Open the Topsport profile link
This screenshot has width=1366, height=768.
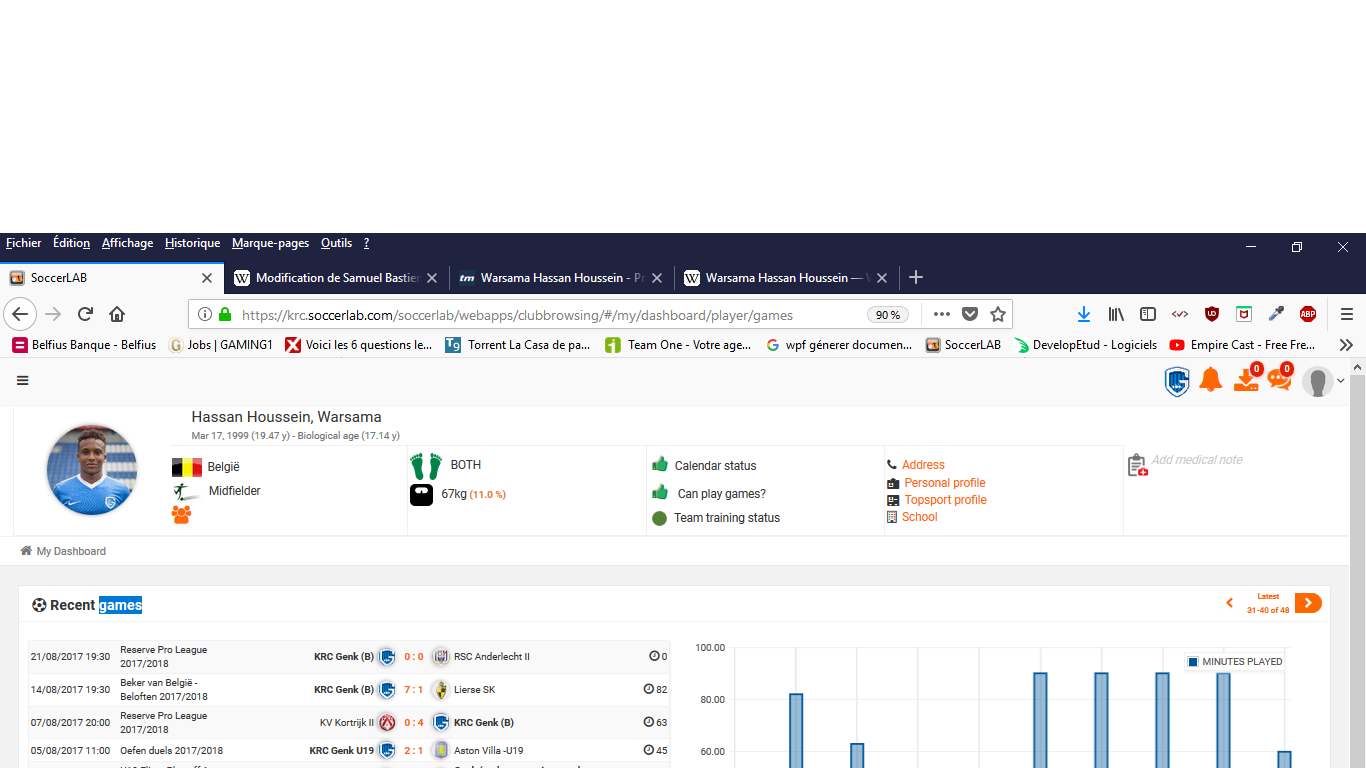point(945,500)
